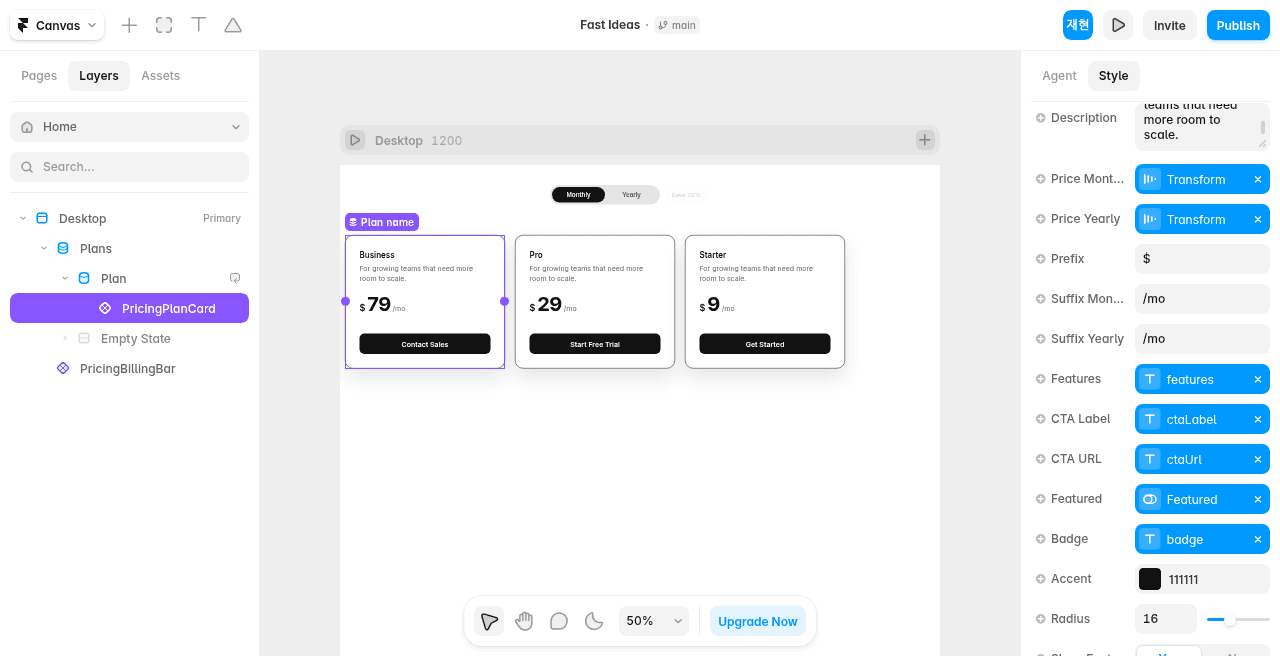Image resolution: width=1280 pixels, height=656 pixels.
Task: Open the 50% zoom dropdown
Action: coord(654,621)
